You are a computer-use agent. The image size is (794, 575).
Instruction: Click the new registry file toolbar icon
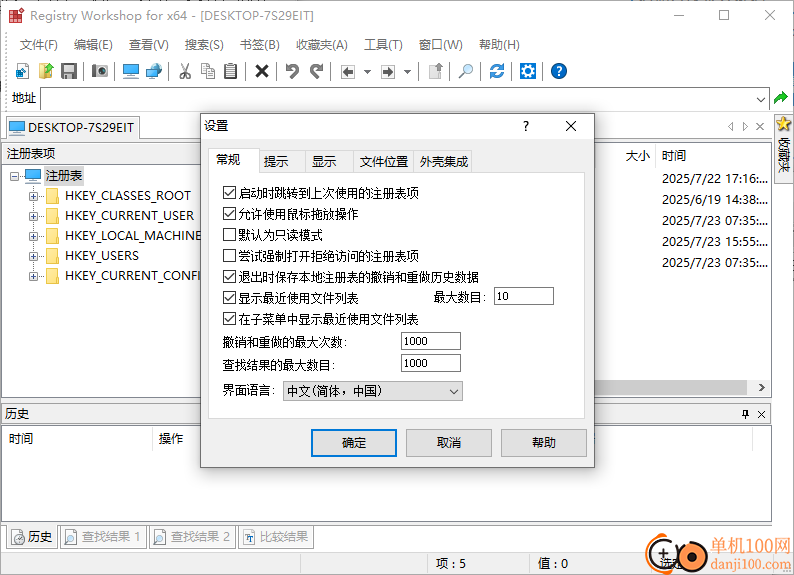(x=23, y=71)
